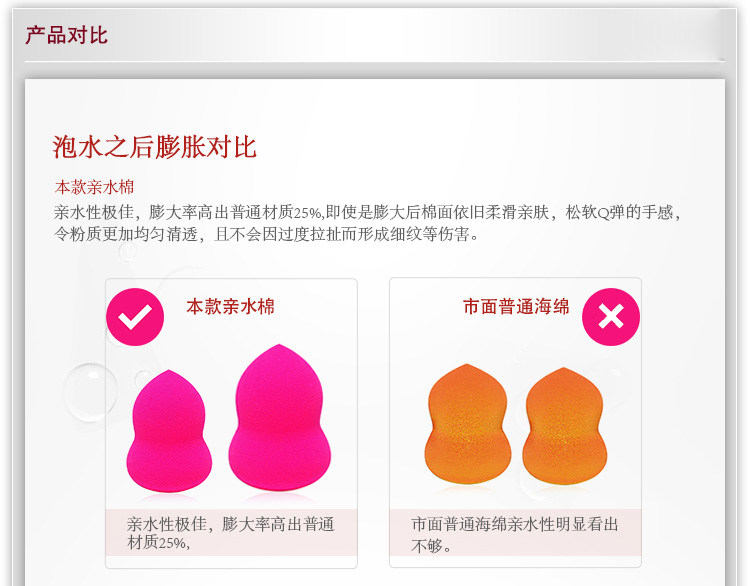Viewport: 750px width, 586px height.
Task: Click the left orange sponge image
Action: (467, 423)
